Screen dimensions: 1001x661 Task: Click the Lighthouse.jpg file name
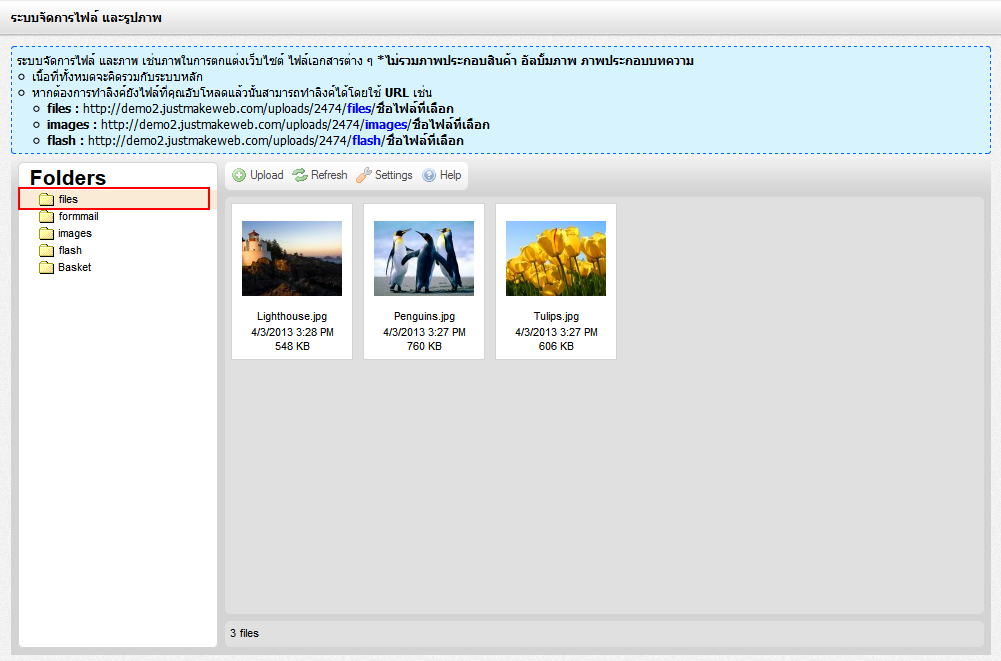point(292,316)
